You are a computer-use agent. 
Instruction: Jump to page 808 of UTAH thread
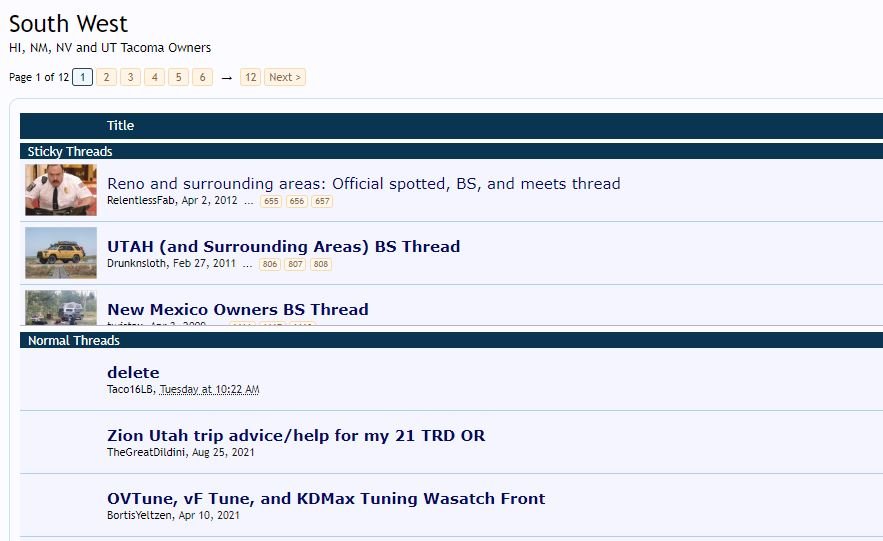320,264
